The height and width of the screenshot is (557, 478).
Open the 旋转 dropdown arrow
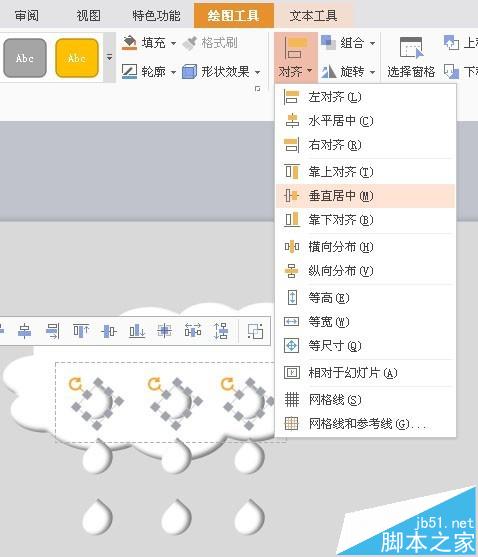tap(373, 72)
